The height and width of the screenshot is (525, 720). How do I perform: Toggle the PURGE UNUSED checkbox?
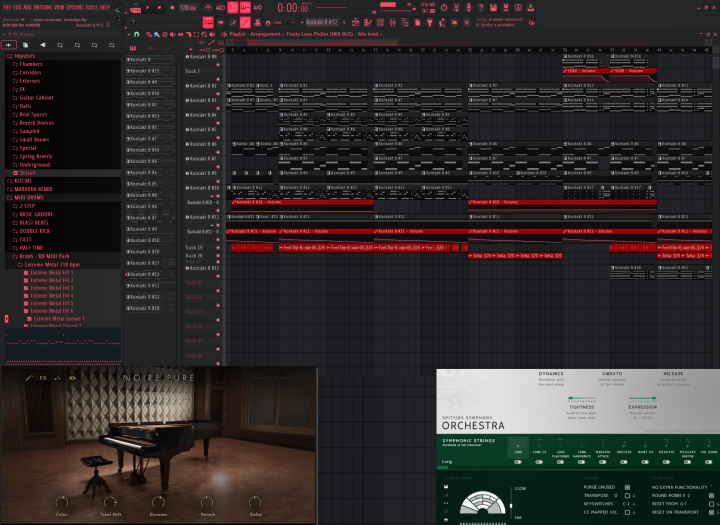[627, 487]
